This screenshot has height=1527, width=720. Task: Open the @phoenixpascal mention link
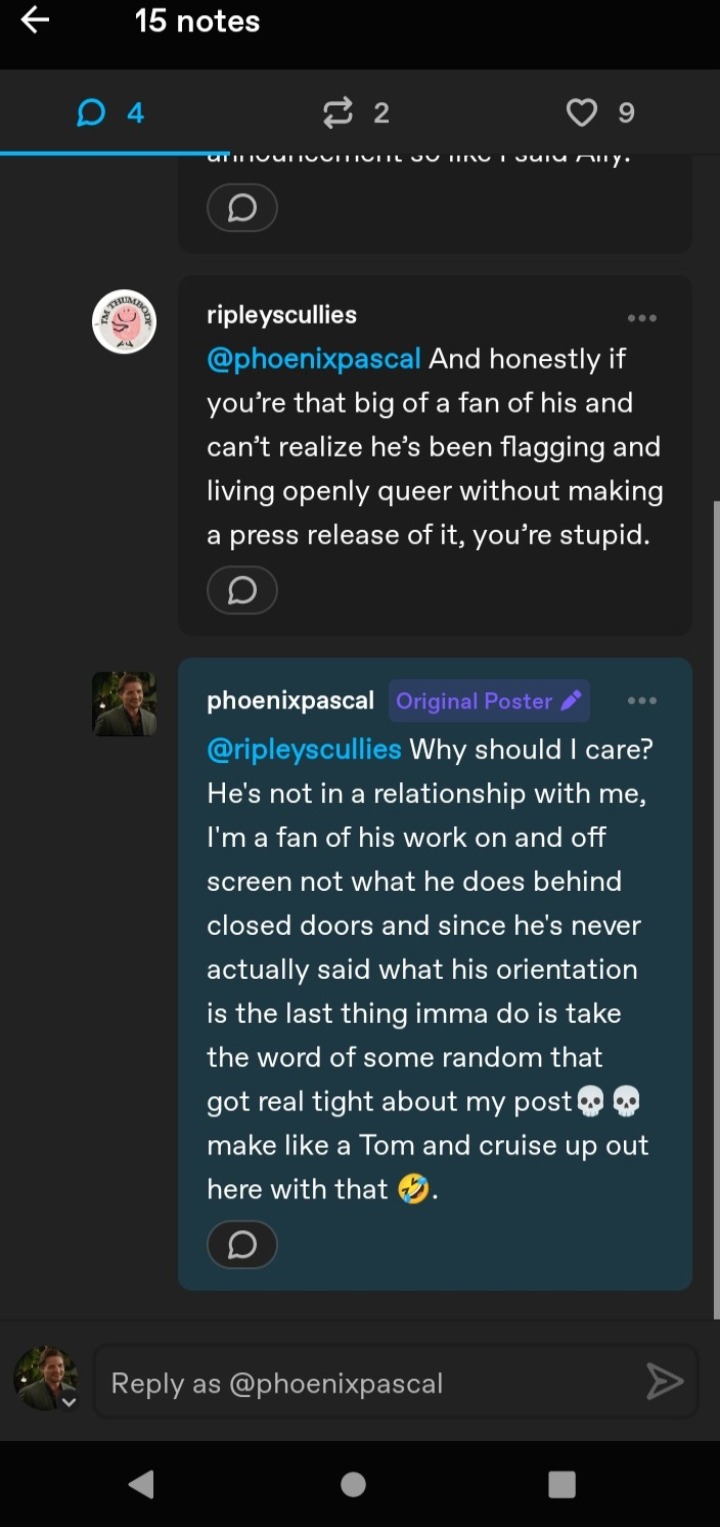click(313, 359)
